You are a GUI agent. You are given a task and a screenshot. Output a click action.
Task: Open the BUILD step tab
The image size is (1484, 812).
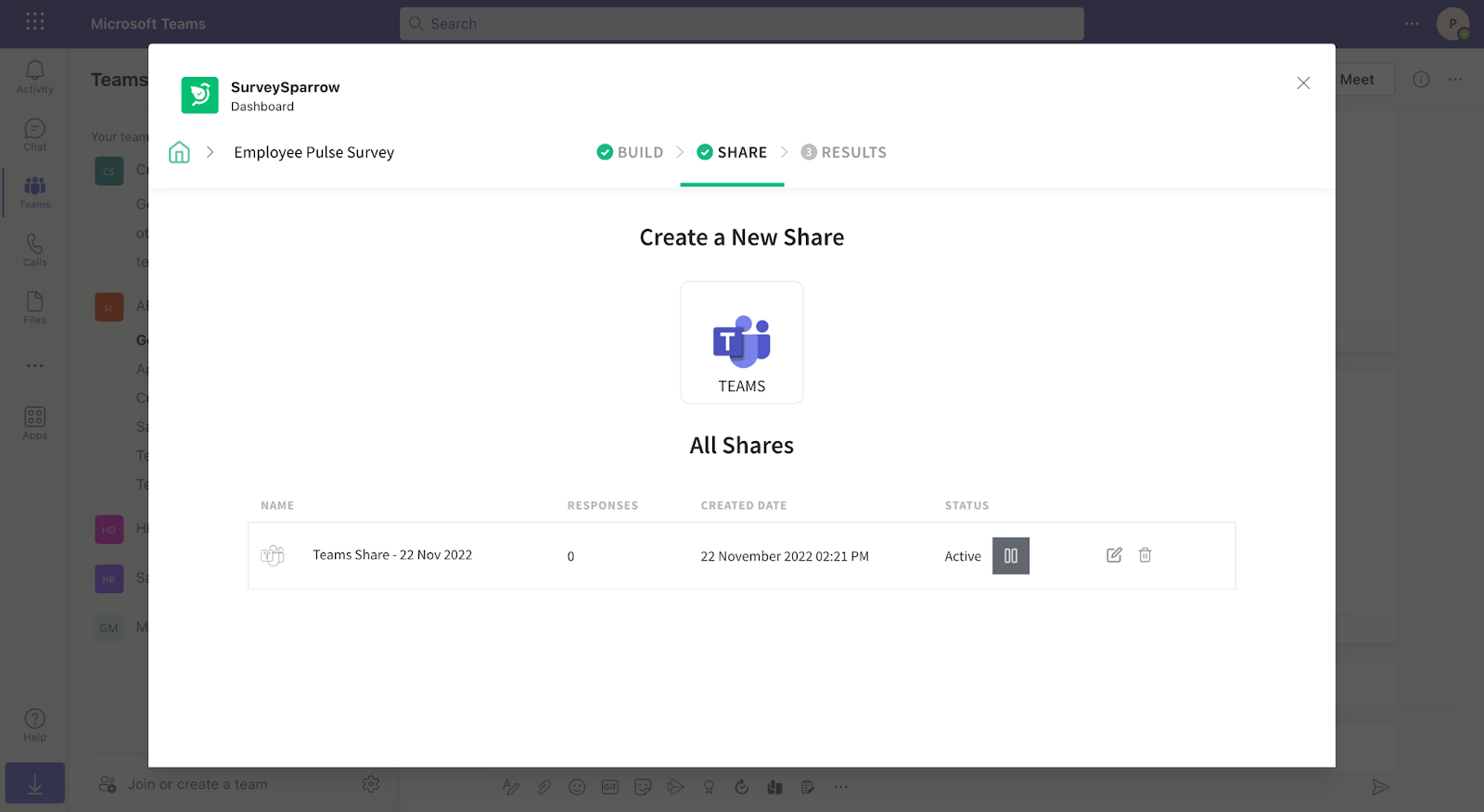point(631,152)
